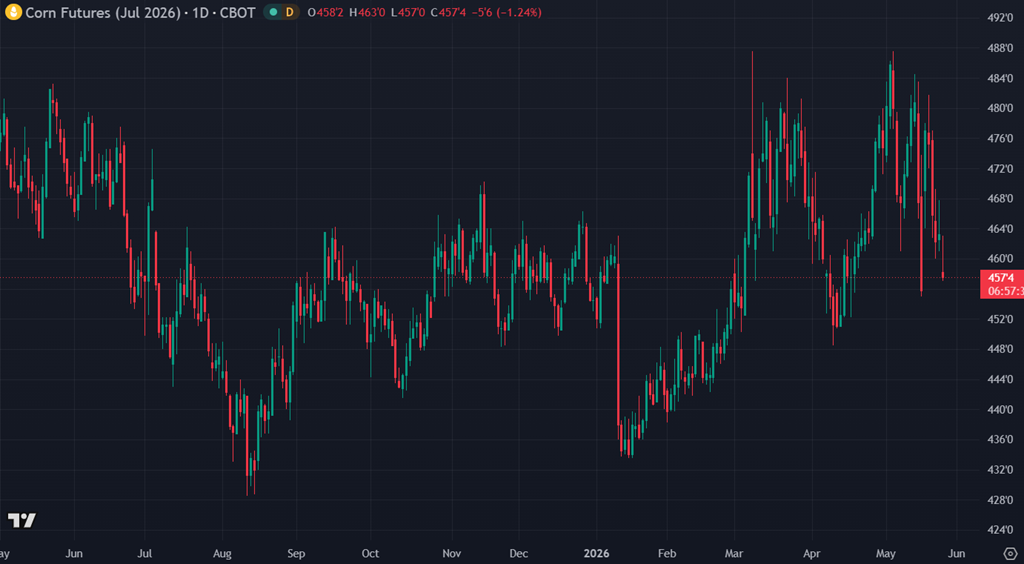Click the 1D interval label in title

click(200, 12)
